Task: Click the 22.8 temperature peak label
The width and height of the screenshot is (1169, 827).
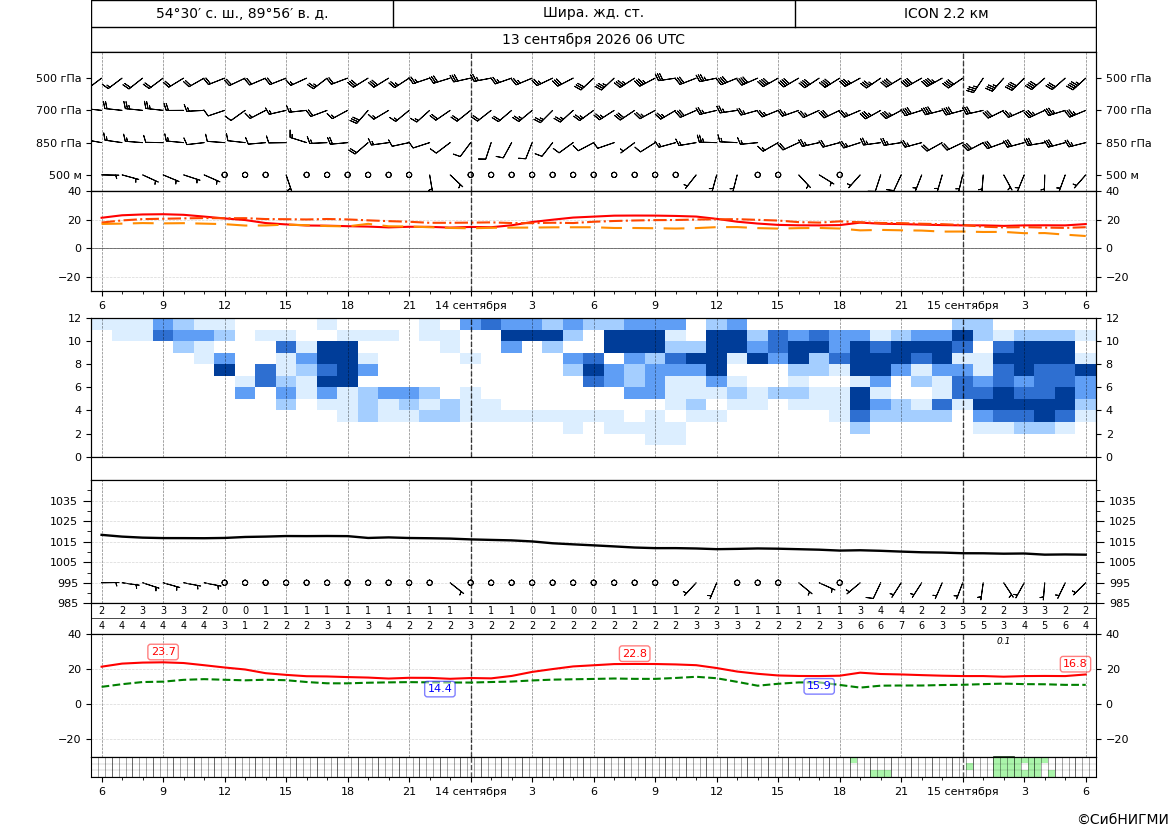Action: pyautogui.click(x=634, y=653)
